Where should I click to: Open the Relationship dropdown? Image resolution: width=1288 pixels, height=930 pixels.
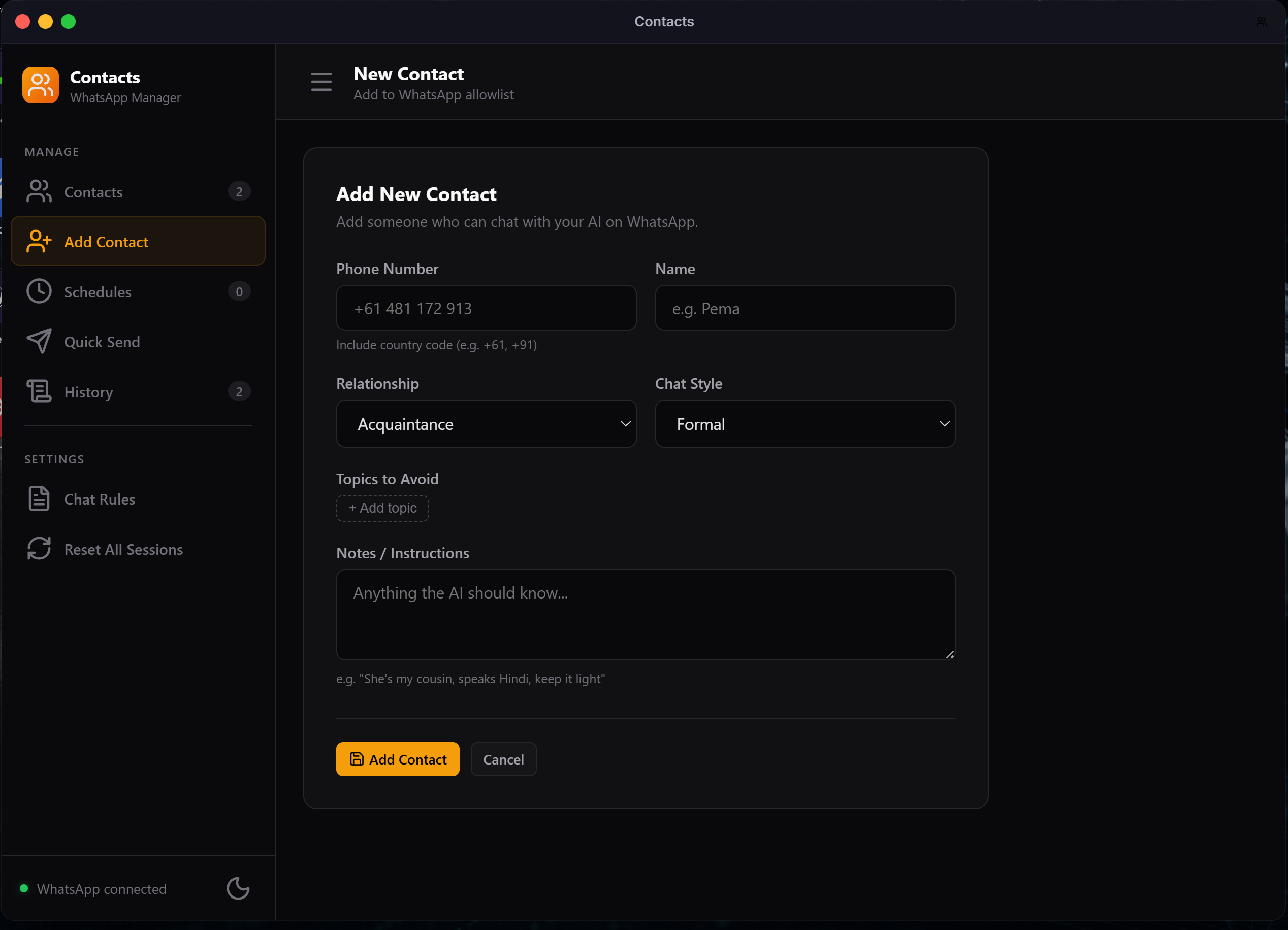pos(486,424)
